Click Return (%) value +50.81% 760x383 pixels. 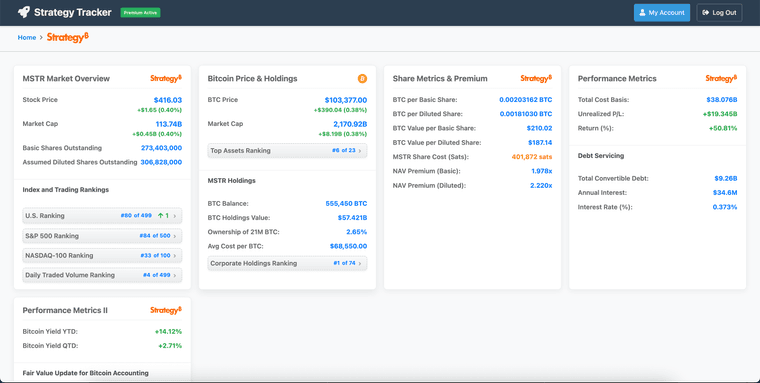723,128
